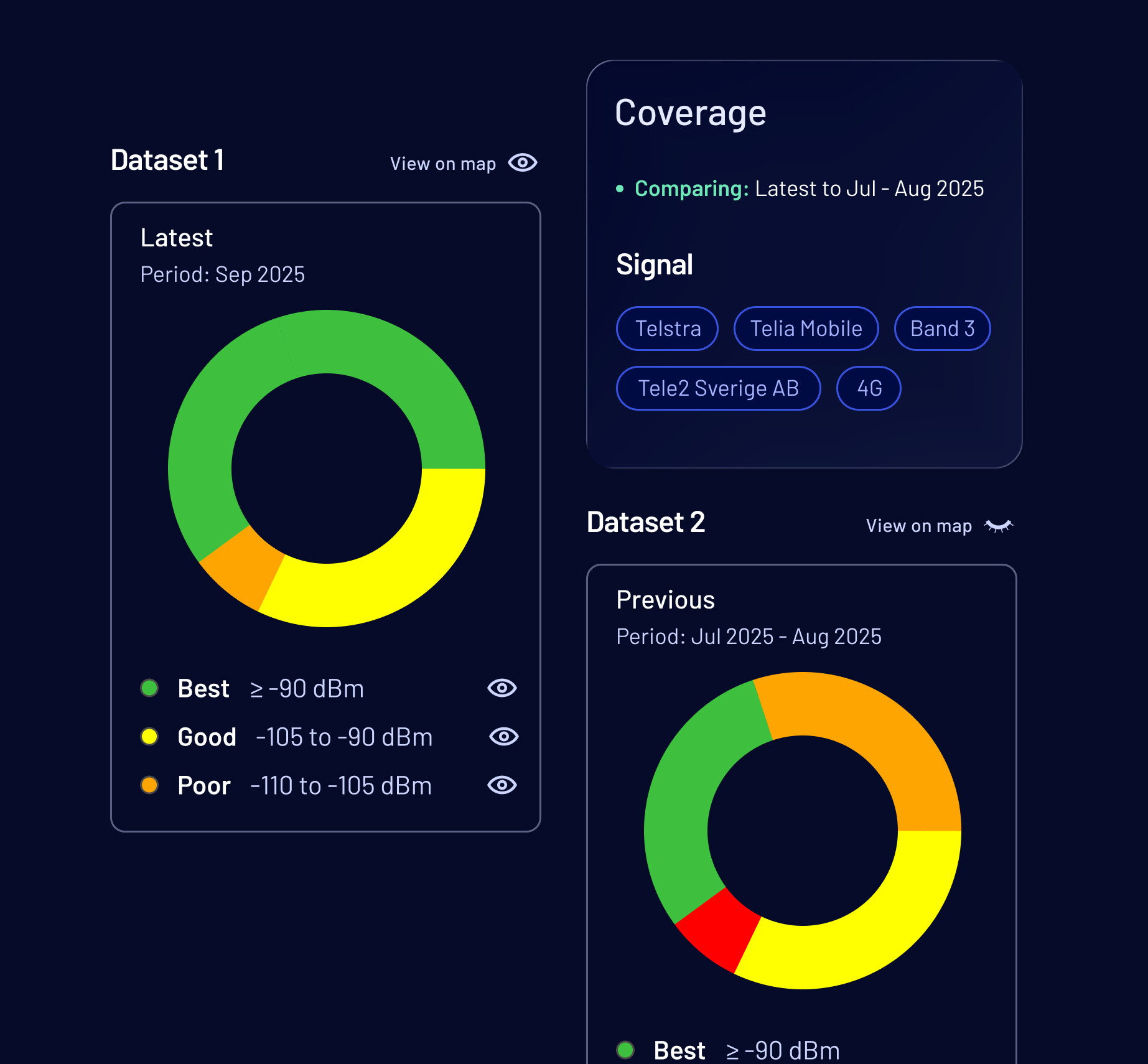
Task: Select the Telstra filter chip
Action: tap(668, 329)
